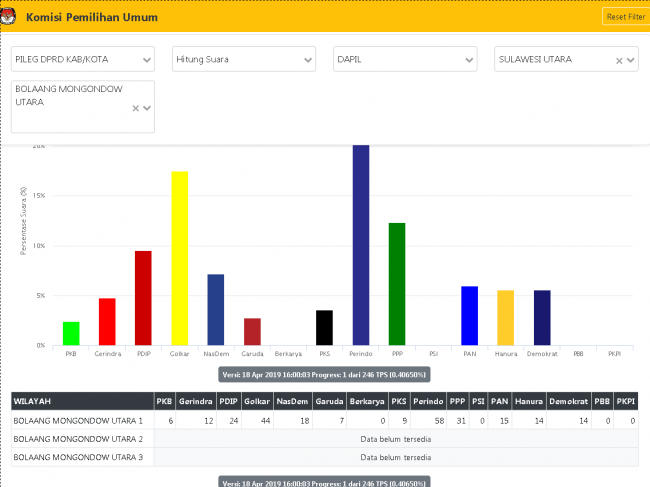The height and width of the screenshot is (487, 650).
Task: Click the tall Perindo bar
Action: tap(360, 245)
